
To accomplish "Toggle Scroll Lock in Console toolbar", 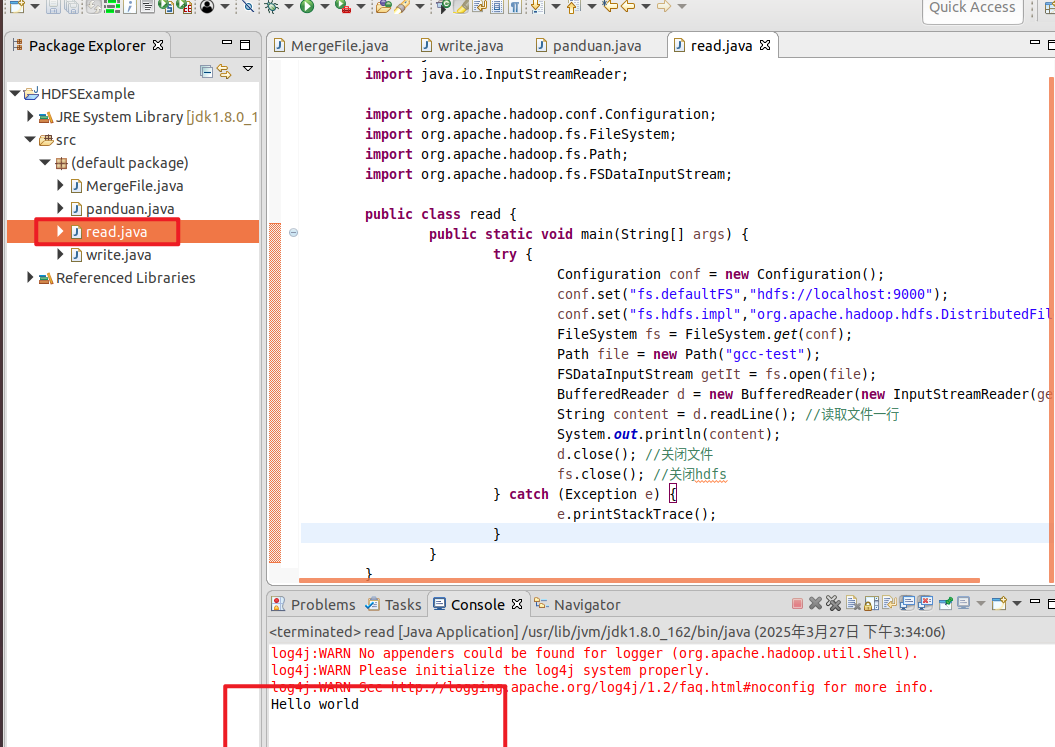I will click(870, 604).
